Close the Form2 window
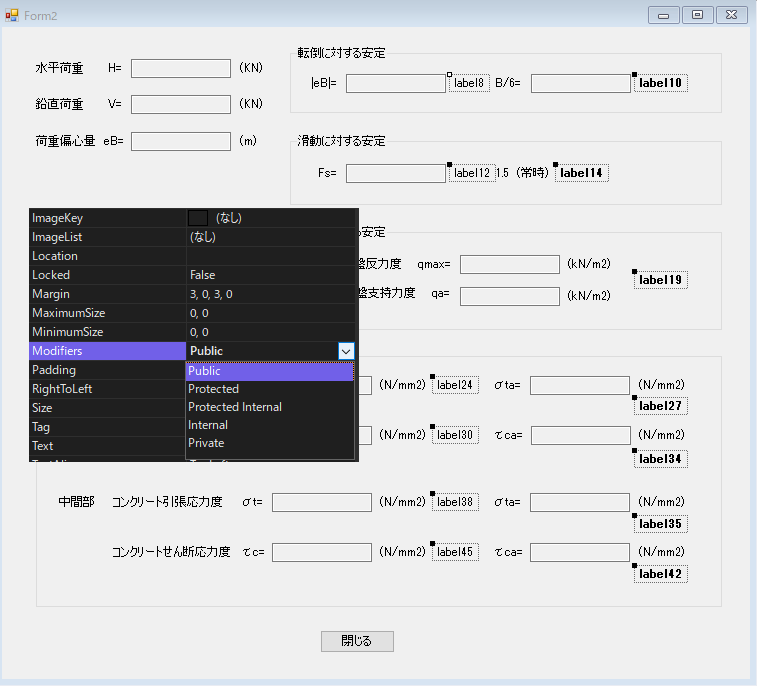Image resolution: width=757 pixels, height=686 pixels. (732, 15)
